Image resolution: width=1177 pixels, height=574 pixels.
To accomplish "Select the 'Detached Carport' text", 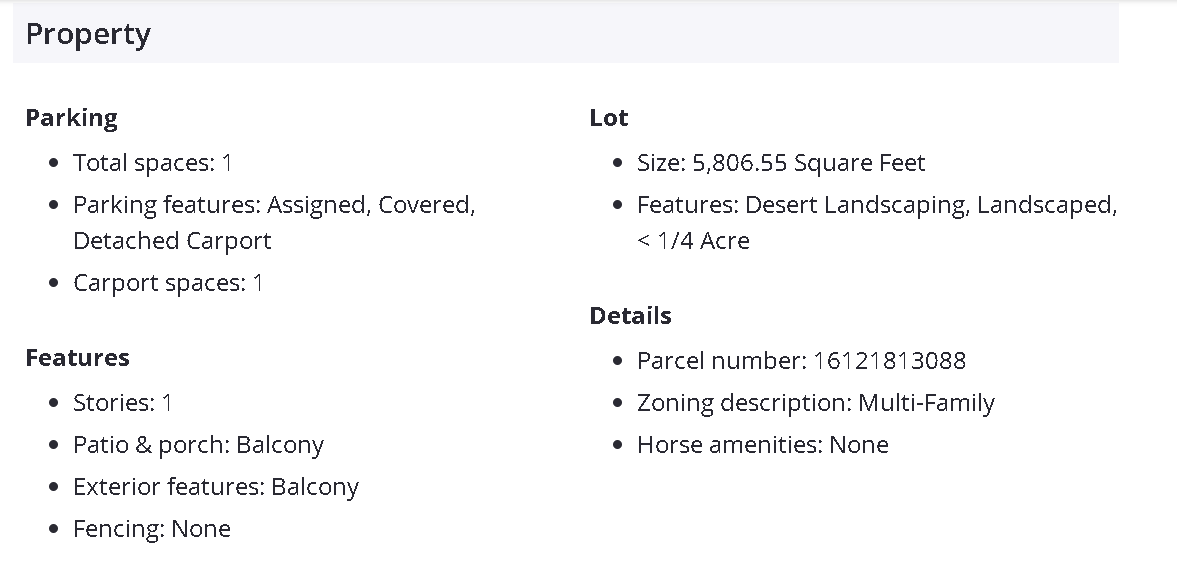I will [172, 241].
